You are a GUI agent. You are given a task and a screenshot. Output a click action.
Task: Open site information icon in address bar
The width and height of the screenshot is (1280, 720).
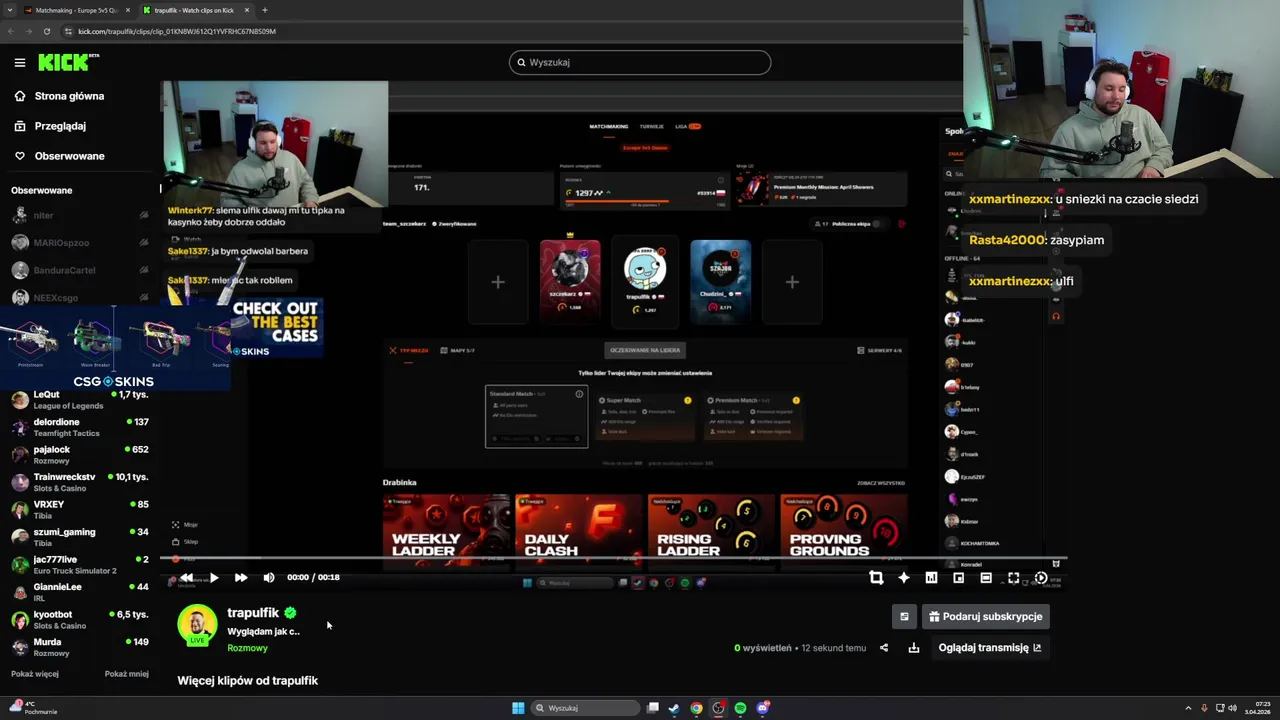click(x=68, y=31)
